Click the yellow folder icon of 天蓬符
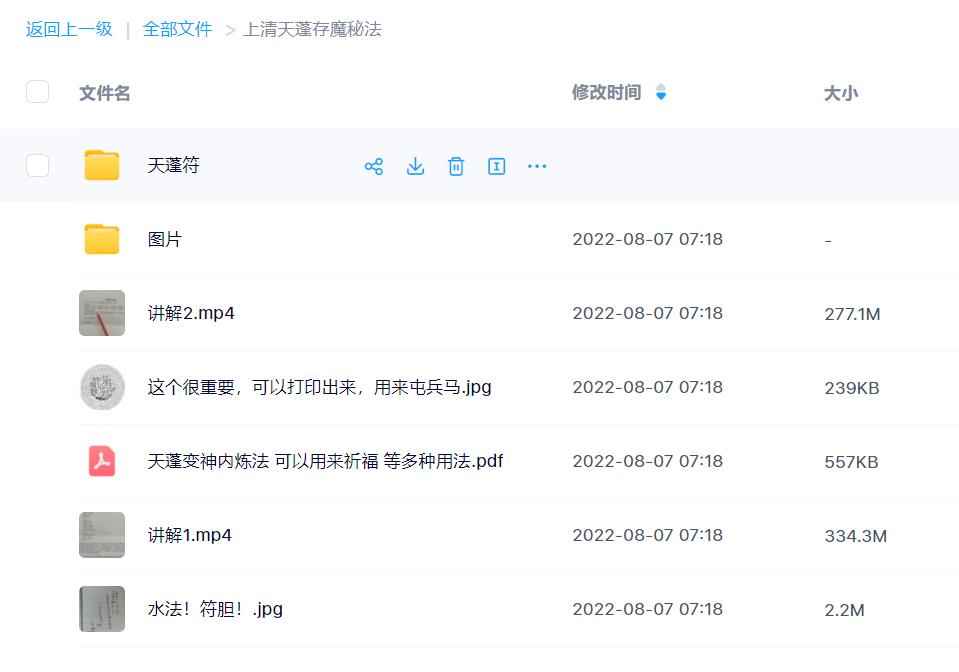The height and width of the screenshot is (672, 959). click(x=101, y=166)
